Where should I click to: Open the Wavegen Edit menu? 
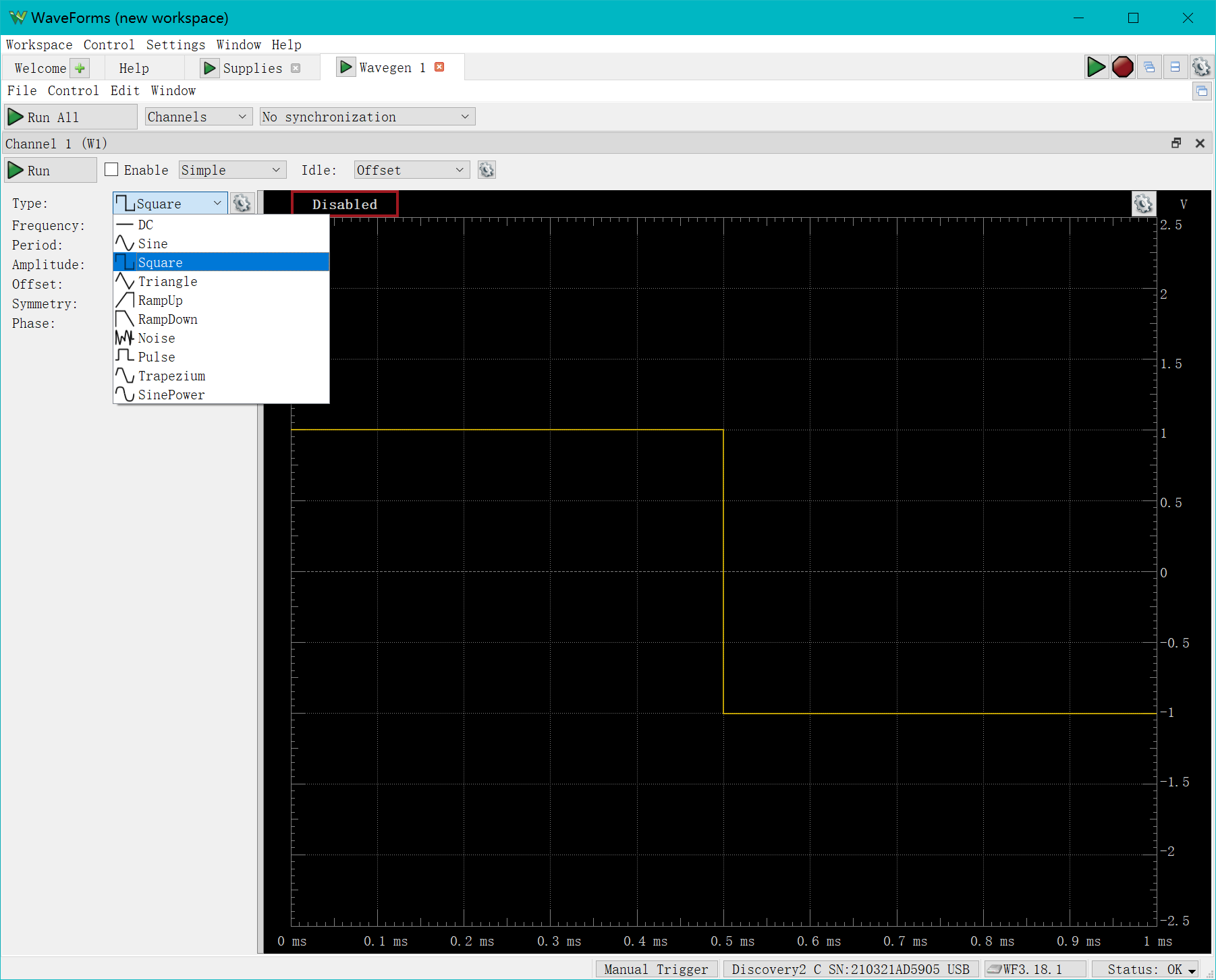(x=126, y=90)
